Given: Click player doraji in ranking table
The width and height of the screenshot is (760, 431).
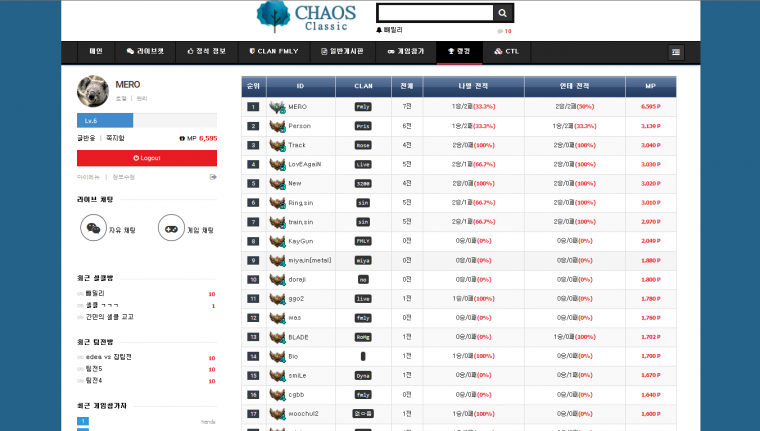Looking at the screenshot, I should point(297,280).
